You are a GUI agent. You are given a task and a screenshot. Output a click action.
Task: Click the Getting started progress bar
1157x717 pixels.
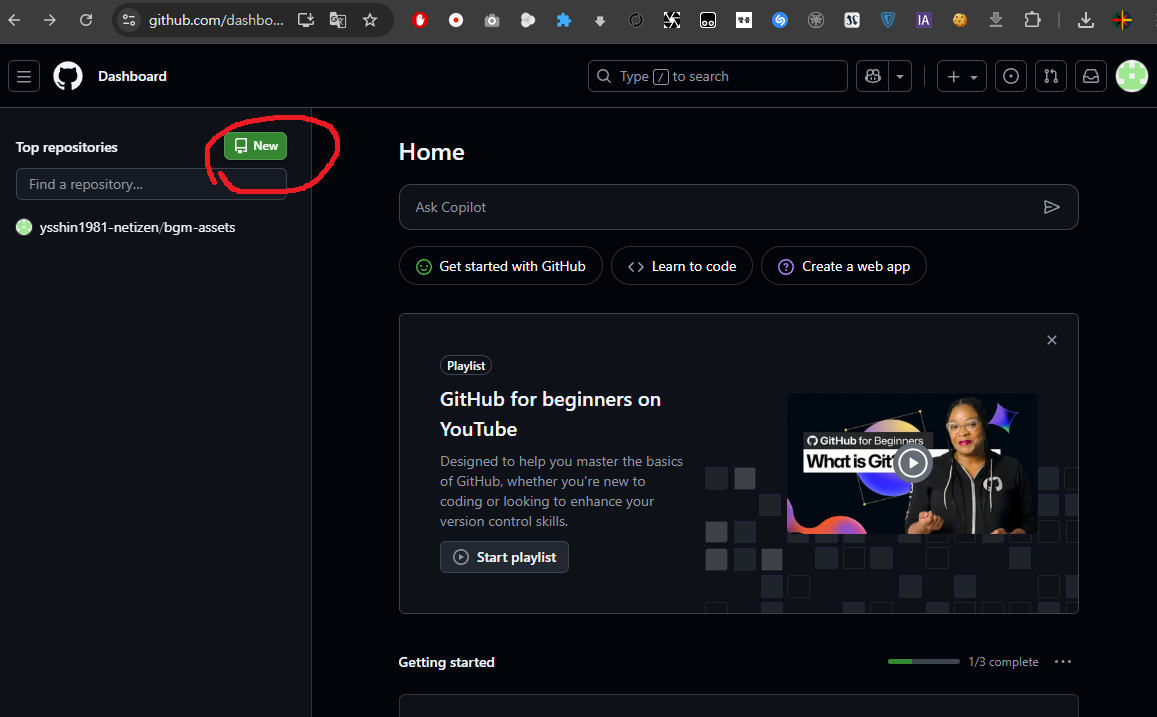(x=924, y=662)
